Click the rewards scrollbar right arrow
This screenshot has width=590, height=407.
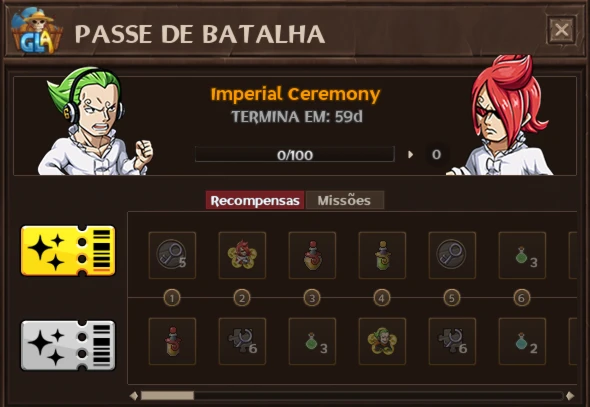[570, 395]
